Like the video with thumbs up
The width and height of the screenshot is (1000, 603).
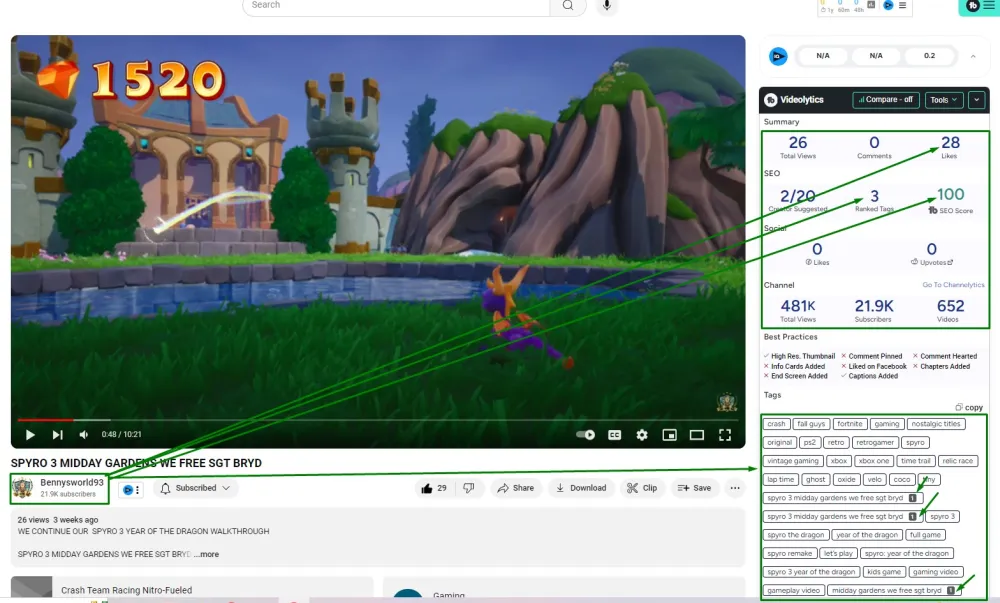coord(434,488)
